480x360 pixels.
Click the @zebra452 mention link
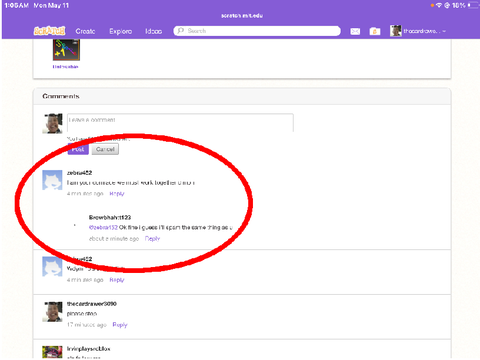click(103, 227)
